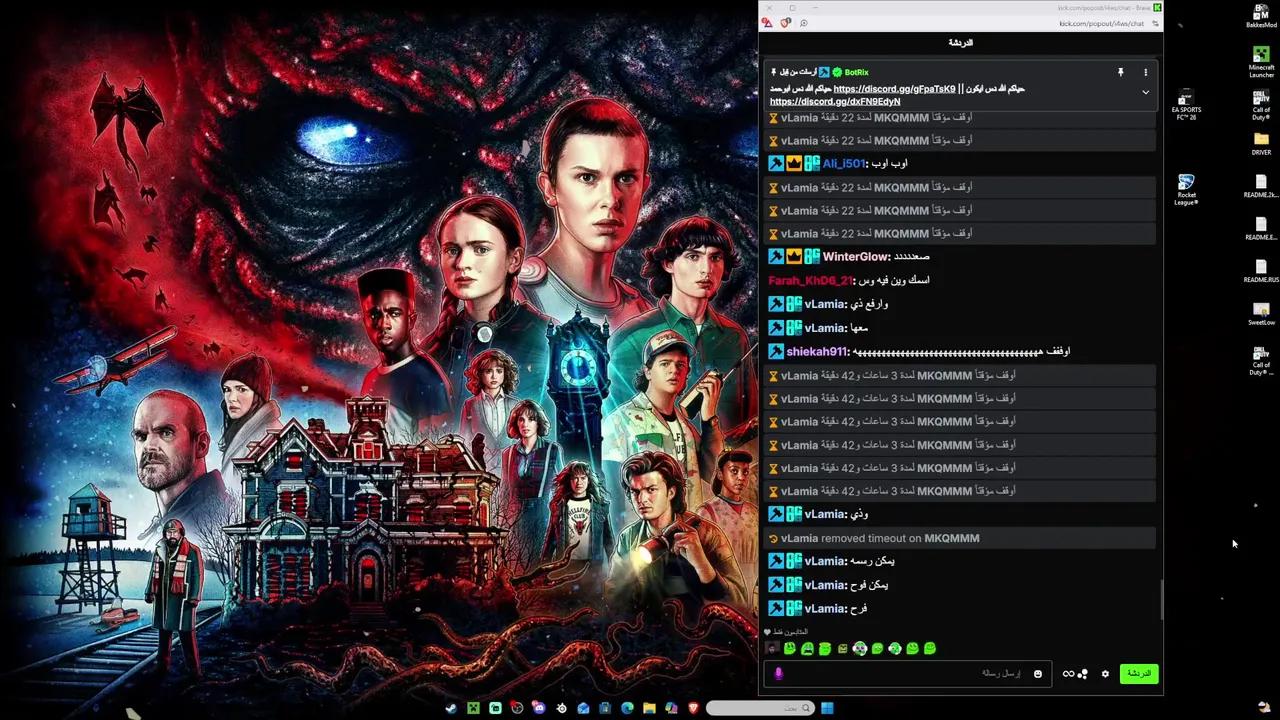Click the three-dots cluster icon near chat settings

(x=1082, y=674)
